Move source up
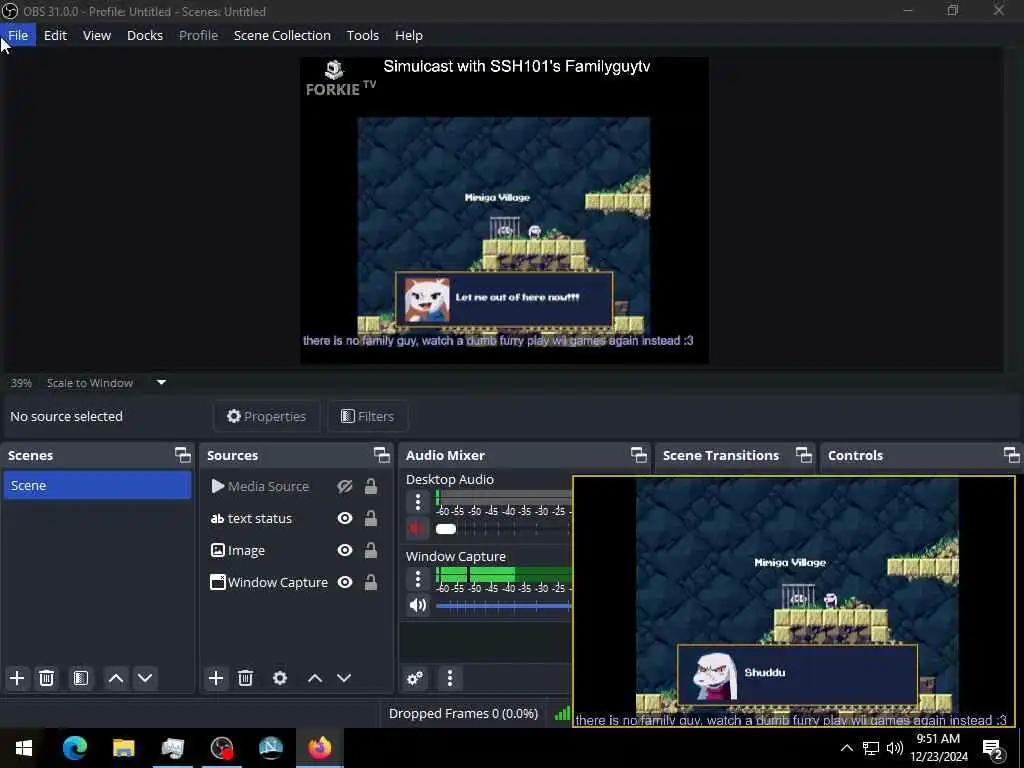 [x=315, y=678]
